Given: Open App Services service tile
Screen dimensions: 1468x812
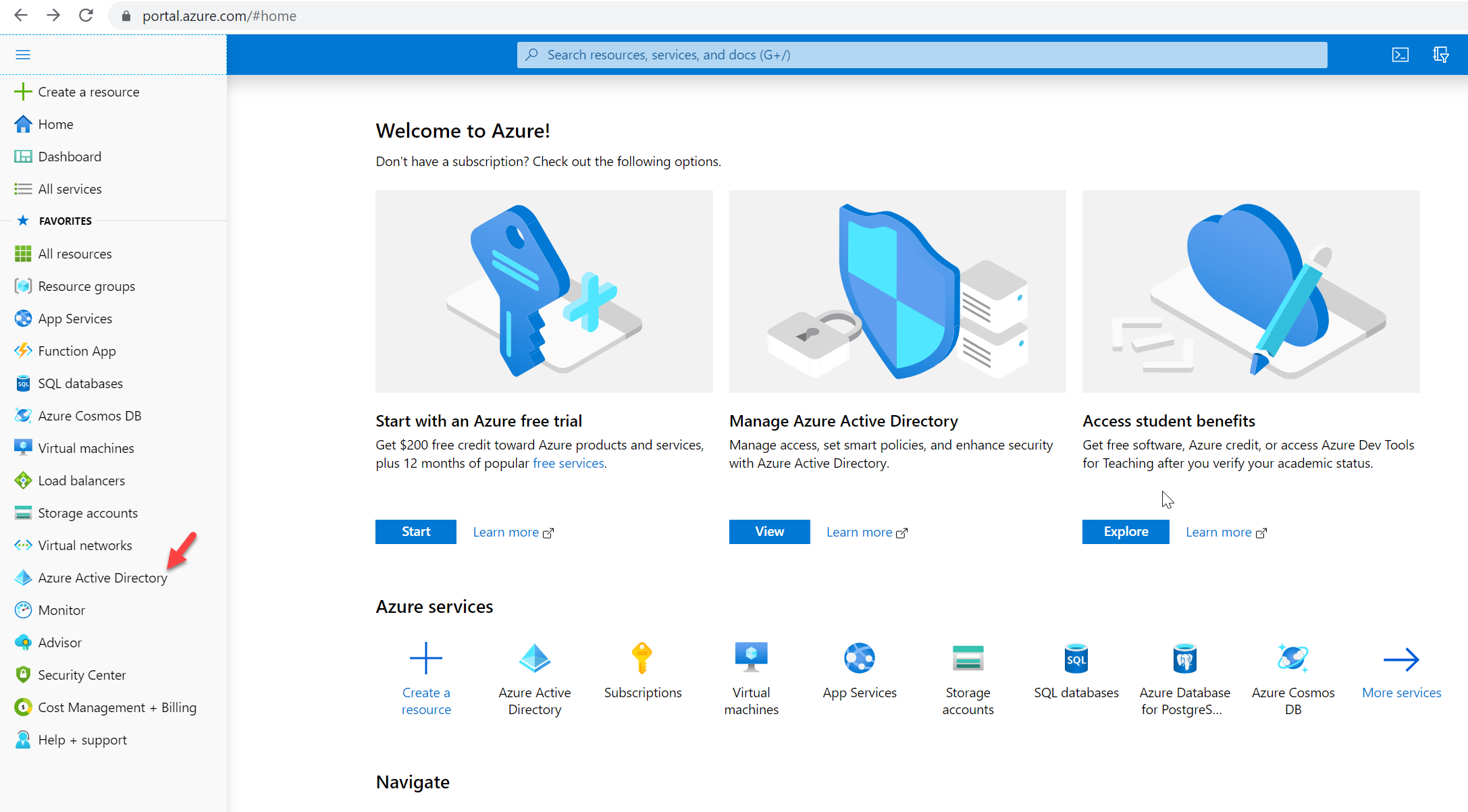Looking at the screenshot, I should point(859,671).
